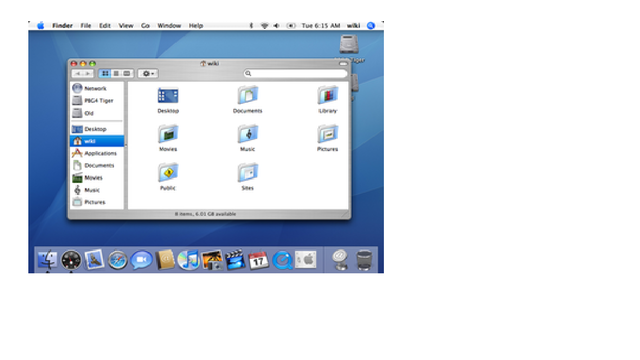This screenshot has width=640, height=360.
Task: Open iChat speech bubble in the Dock
Action: (141, 260)
